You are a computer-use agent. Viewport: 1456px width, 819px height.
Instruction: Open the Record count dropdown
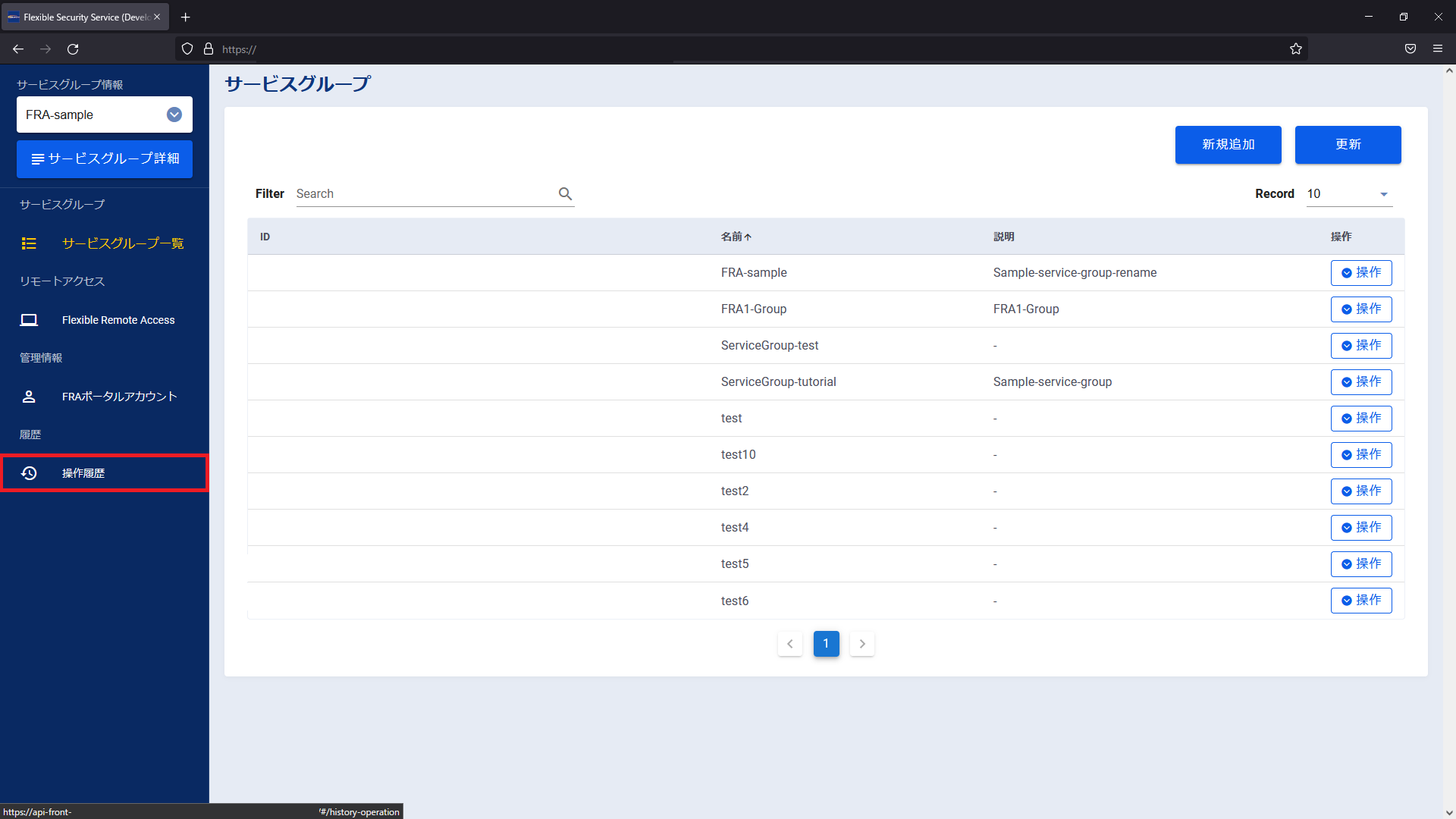click(1349, 194)
